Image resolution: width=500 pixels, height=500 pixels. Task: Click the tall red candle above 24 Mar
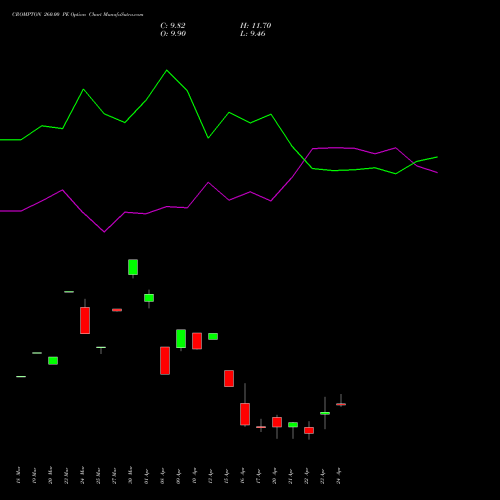85,320
